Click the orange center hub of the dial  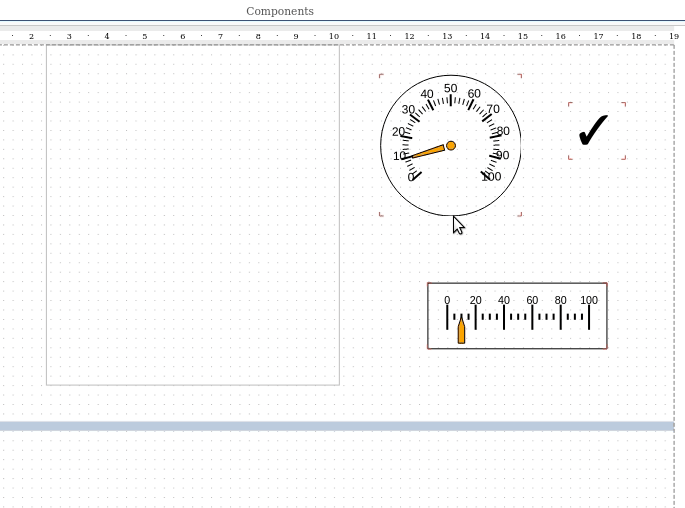(x=451, y=146)
